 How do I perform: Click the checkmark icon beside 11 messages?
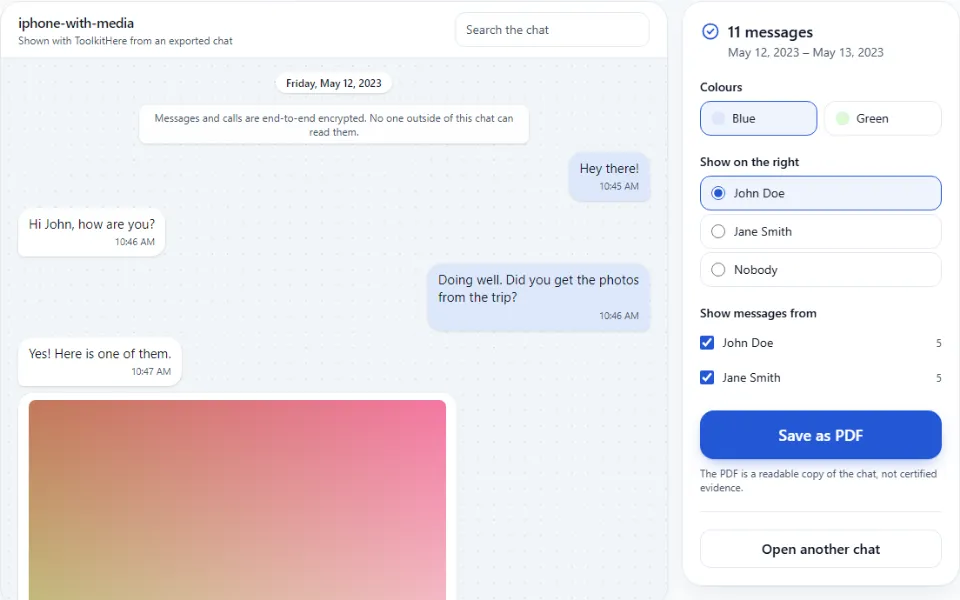point(710,31)
